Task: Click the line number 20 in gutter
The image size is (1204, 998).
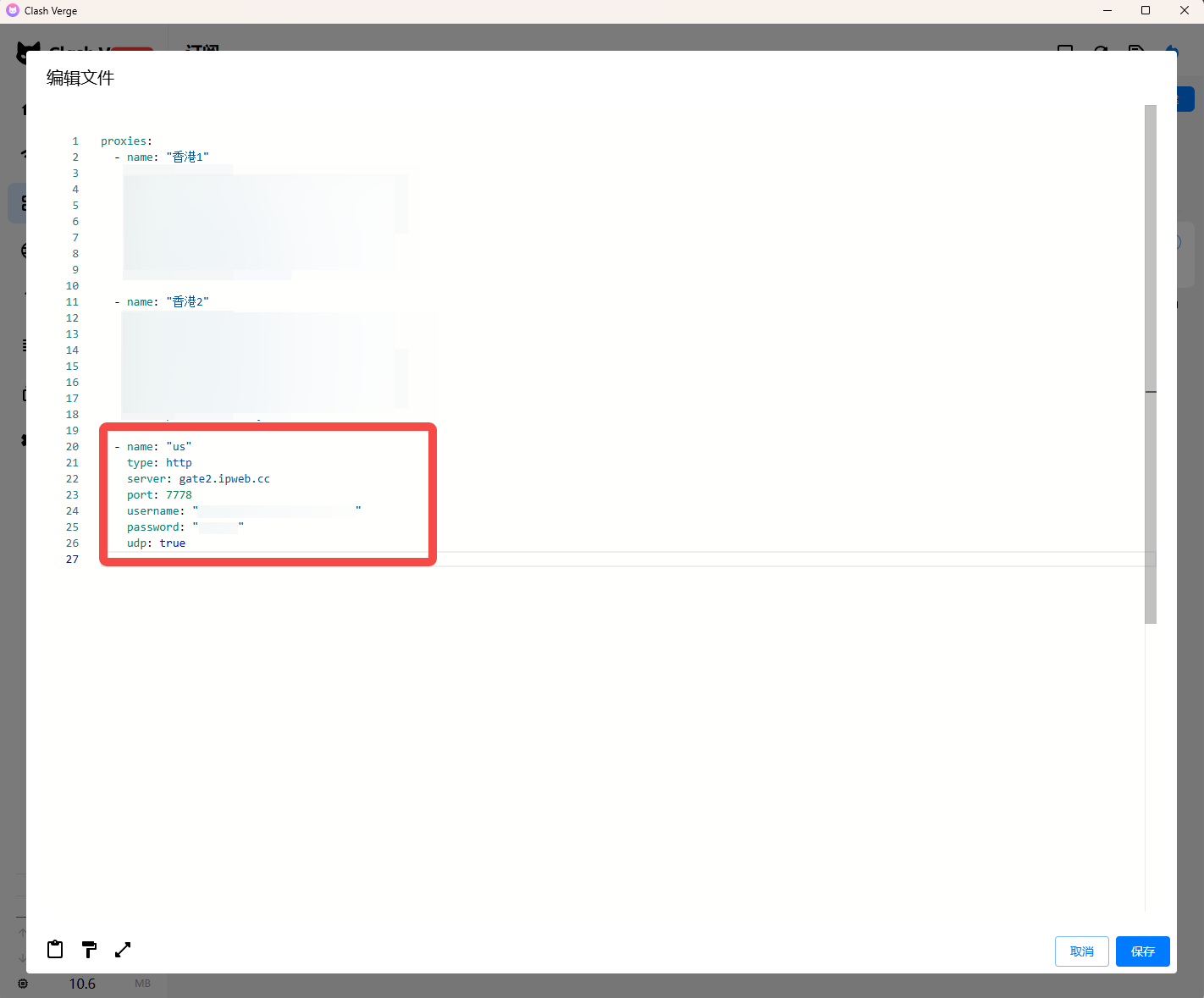Action: (x=72, y=447)
